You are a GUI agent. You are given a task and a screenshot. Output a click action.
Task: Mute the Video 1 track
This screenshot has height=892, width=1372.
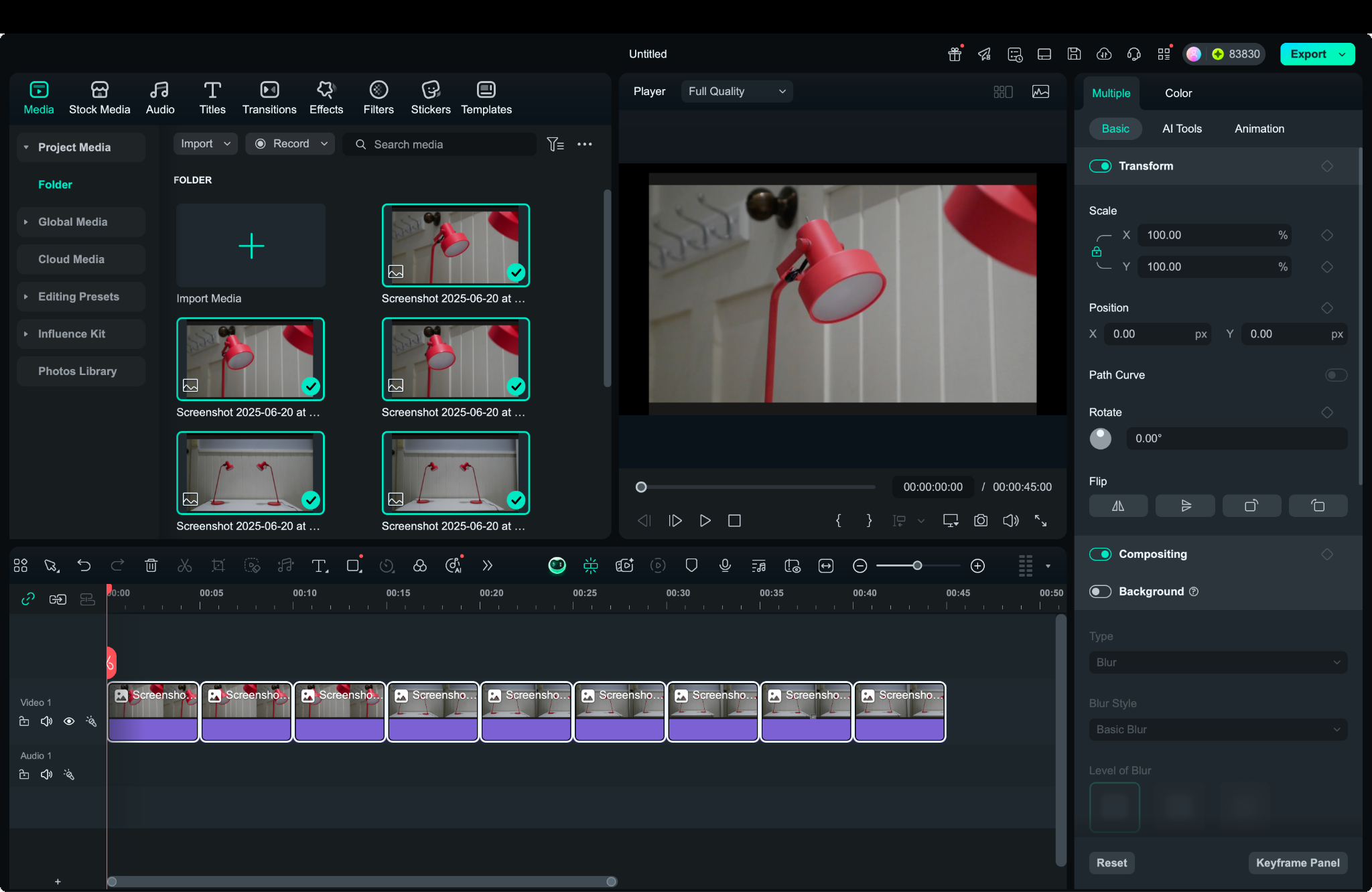click(x=46, y=721)
